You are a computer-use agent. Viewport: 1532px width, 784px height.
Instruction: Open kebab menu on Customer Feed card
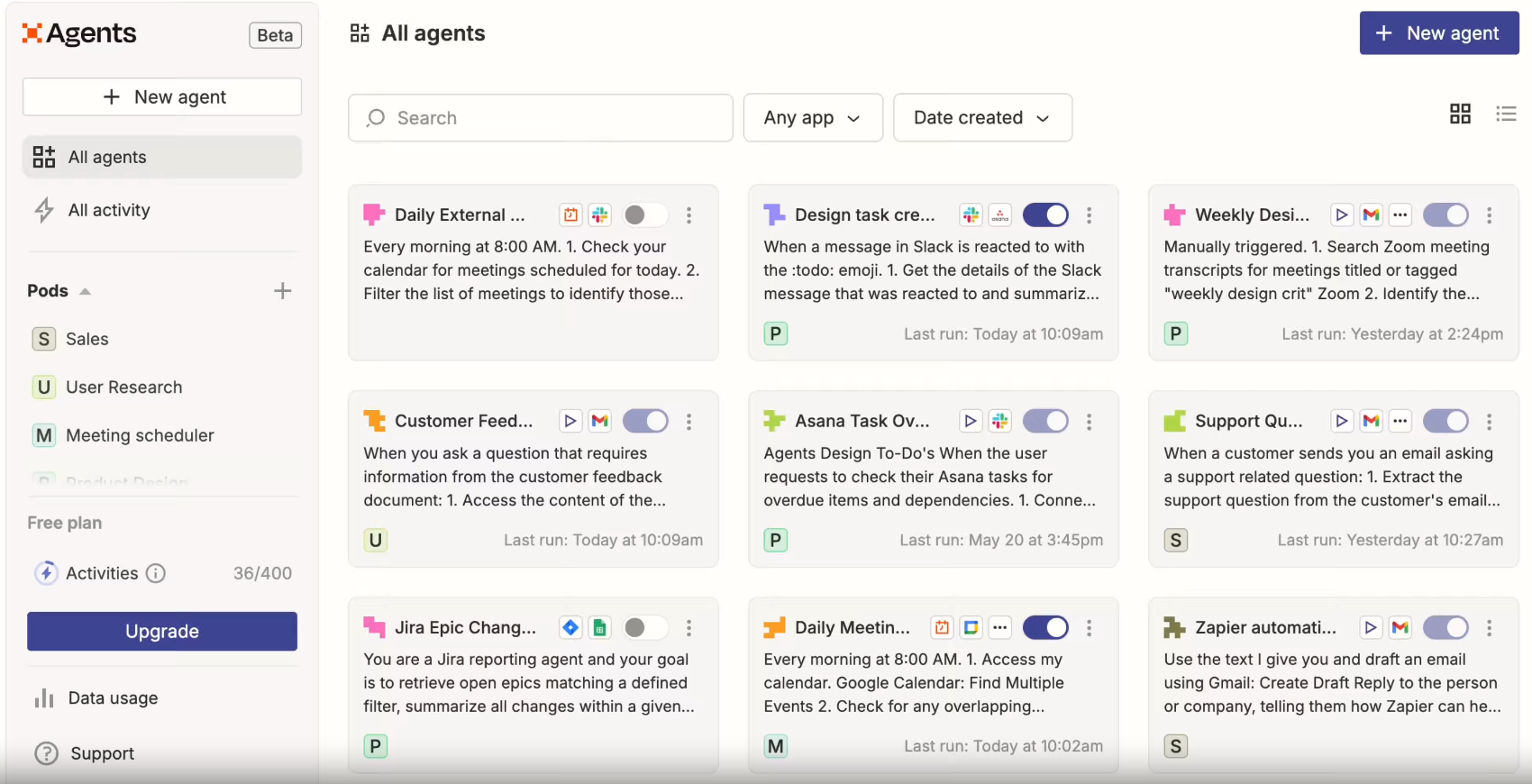(x=688, y=422)
